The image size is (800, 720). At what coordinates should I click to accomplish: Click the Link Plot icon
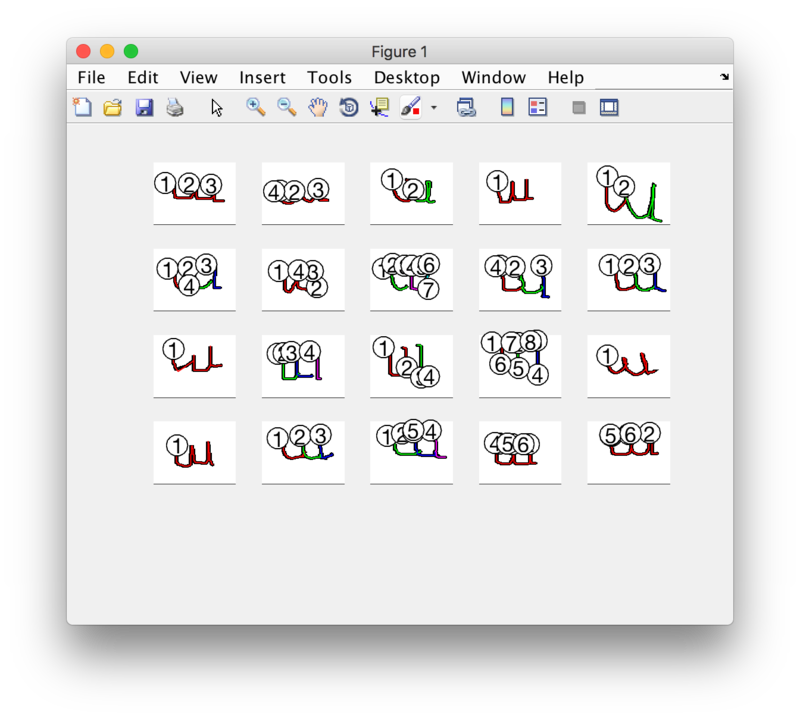(x=466, y=108)
